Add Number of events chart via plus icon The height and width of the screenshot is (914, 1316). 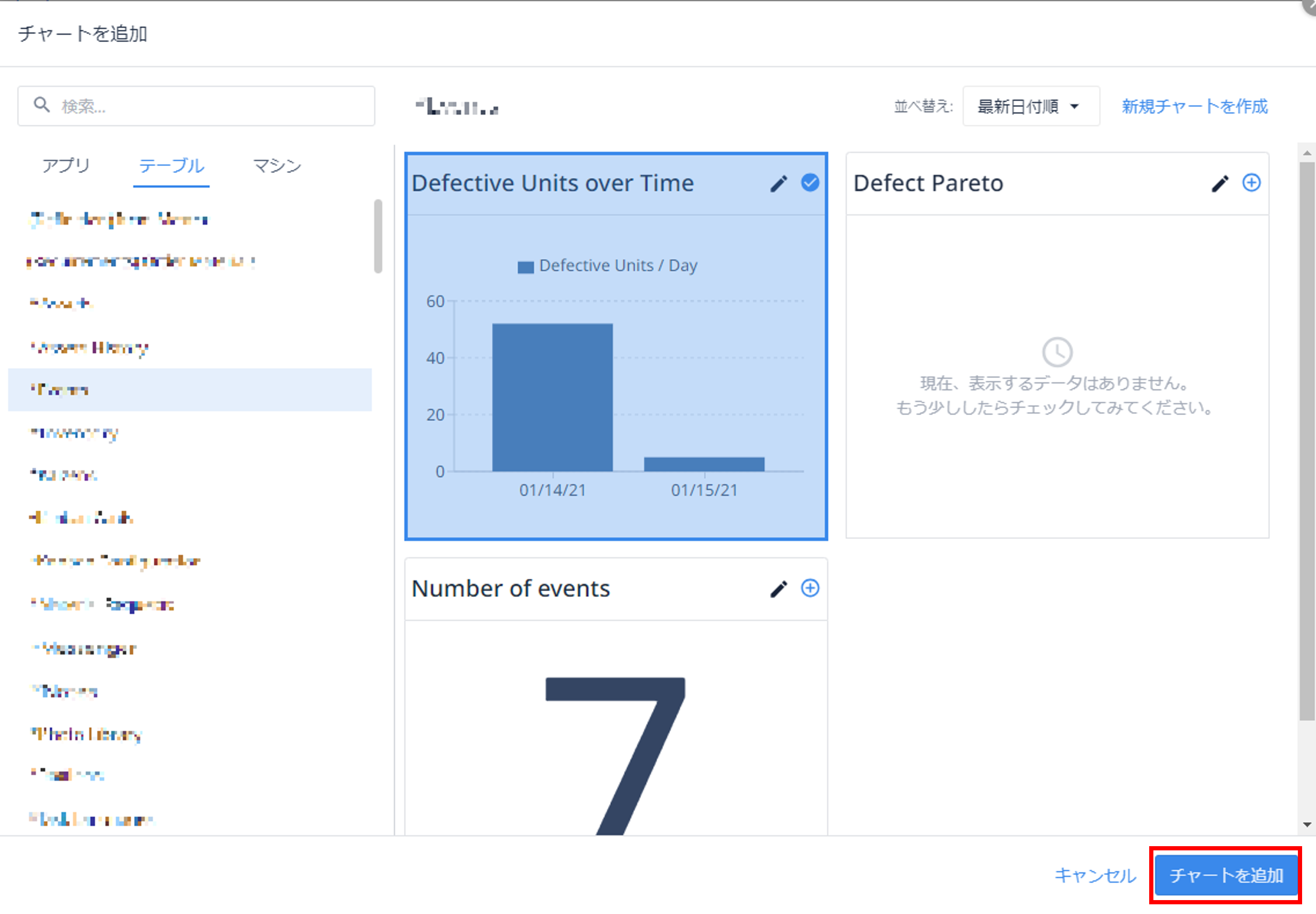(809, 588)
